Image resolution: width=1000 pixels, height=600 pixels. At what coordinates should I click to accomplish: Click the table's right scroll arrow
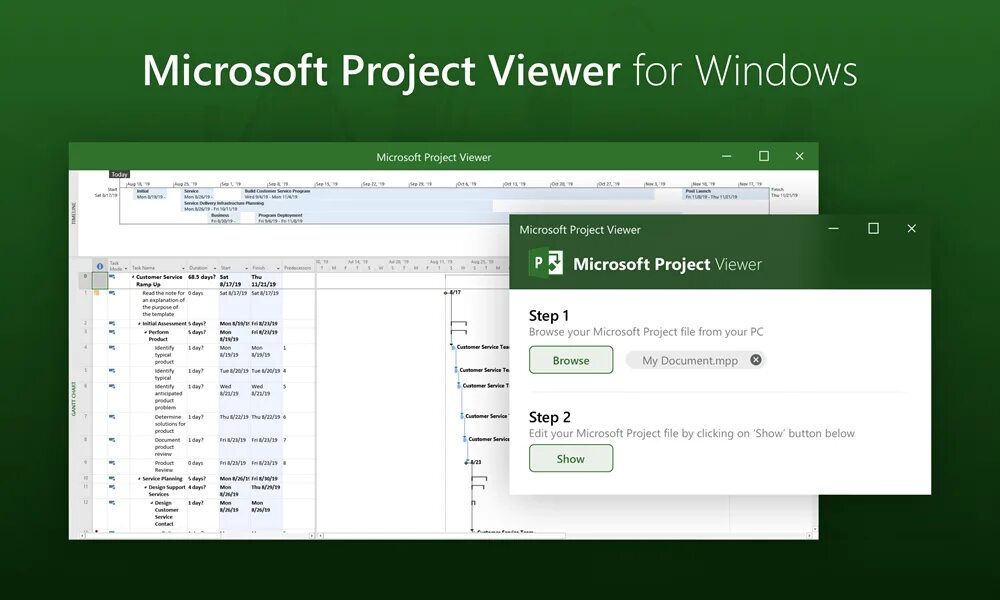pyautogui.click(x=311, y=536)
